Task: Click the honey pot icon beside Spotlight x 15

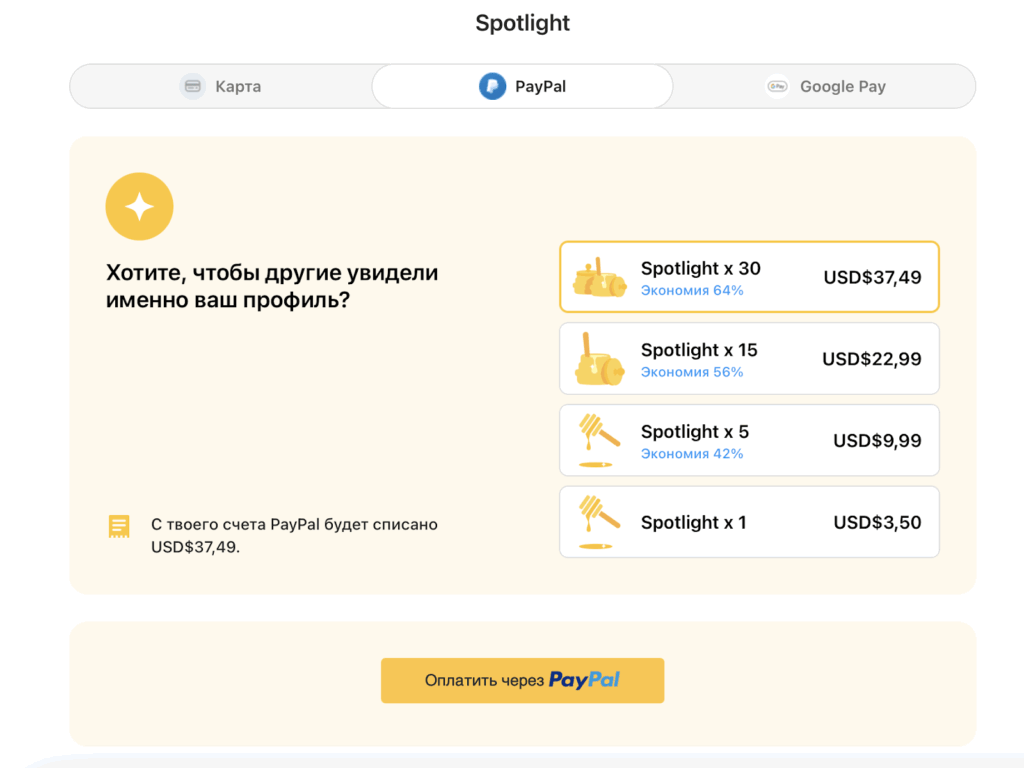Action: (597, 358)
